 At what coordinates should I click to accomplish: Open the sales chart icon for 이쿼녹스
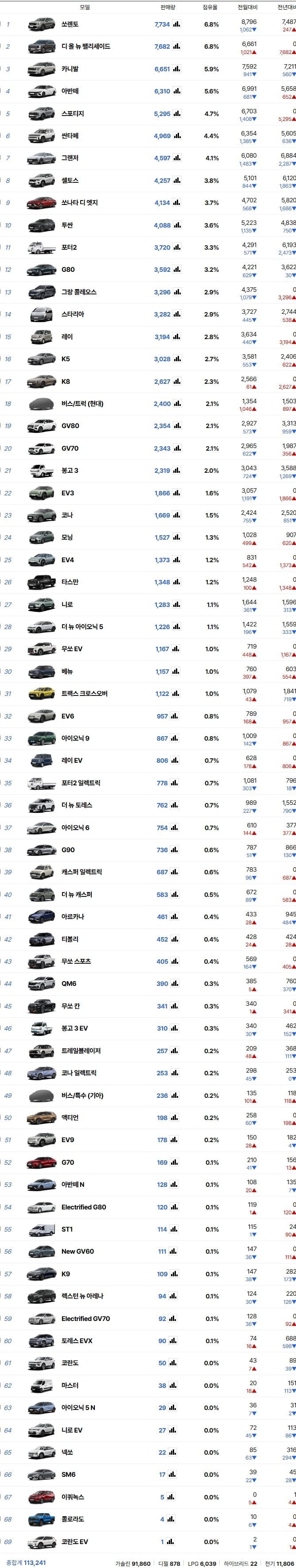(171, 1497)
